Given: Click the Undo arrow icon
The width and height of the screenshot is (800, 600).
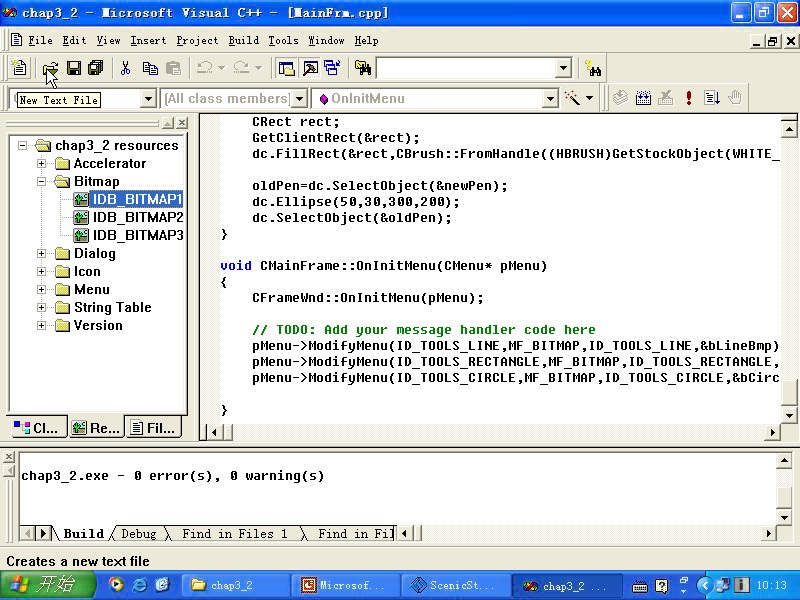Looking at the screenshot, I should [x=205, y=68].
